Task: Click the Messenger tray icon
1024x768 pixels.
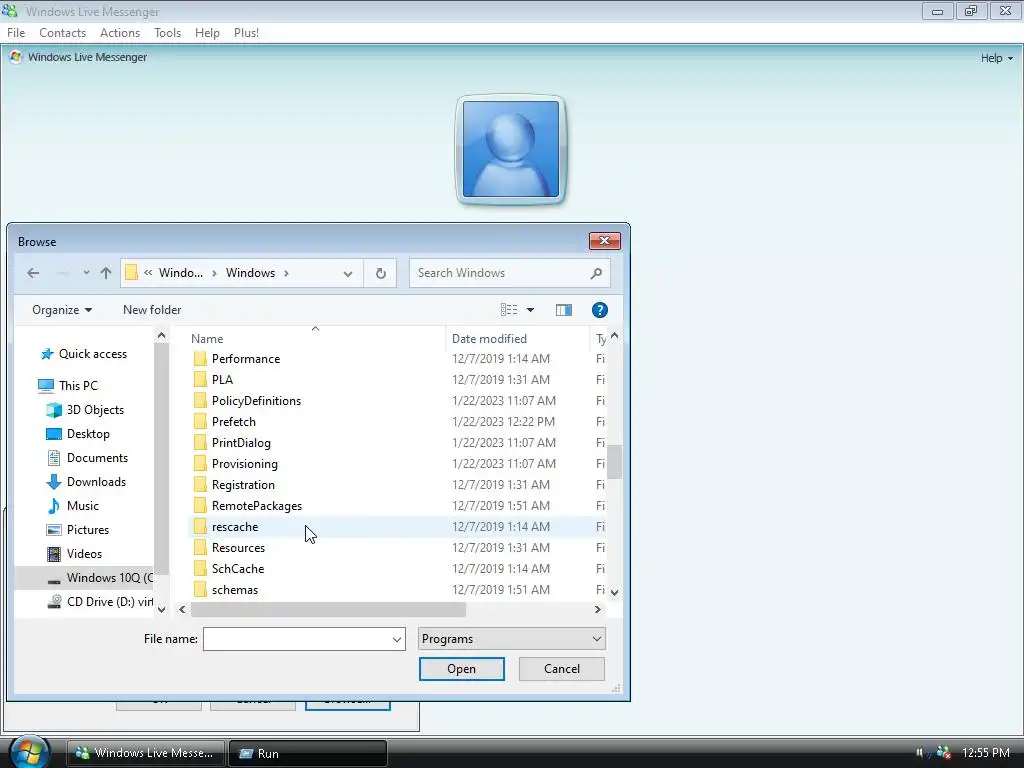Action: (943, 753)
